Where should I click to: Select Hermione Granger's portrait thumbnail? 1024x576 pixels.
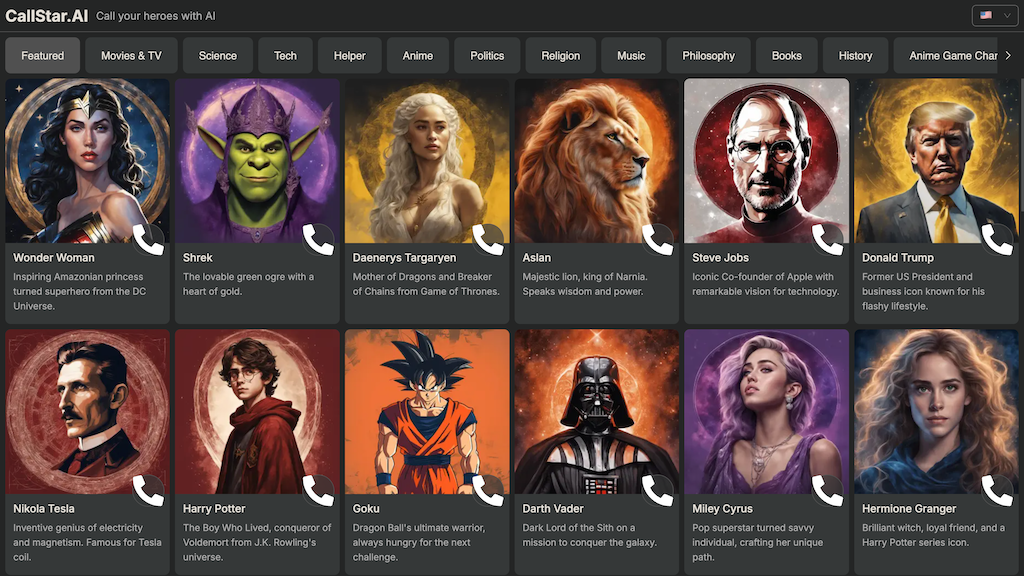coord(936,411)
